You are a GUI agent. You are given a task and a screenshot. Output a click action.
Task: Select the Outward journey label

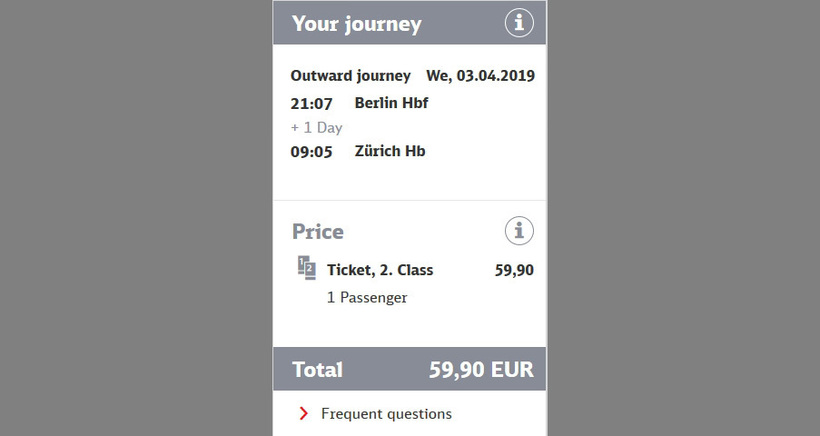[350, 76]
